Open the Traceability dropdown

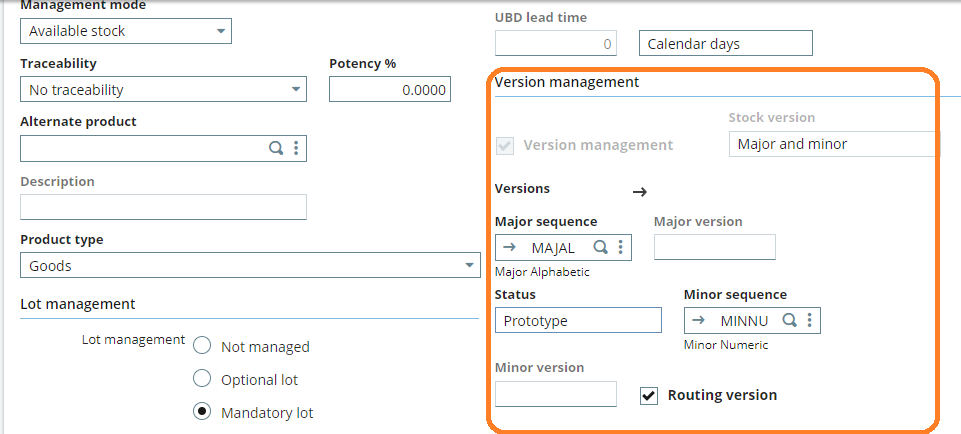(295, 90)
